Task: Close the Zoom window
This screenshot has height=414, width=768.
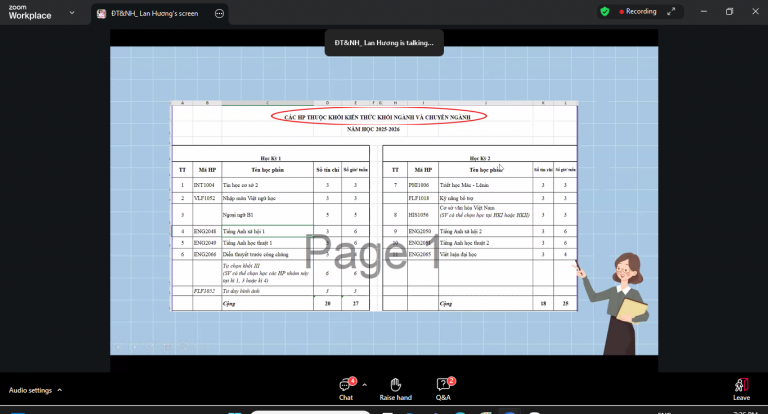Action: (x=755, y=11)
